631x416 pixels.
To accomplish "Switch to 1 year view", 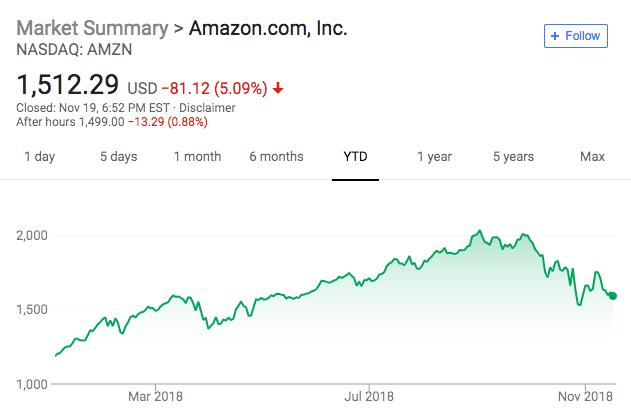I will click(434, 156).
